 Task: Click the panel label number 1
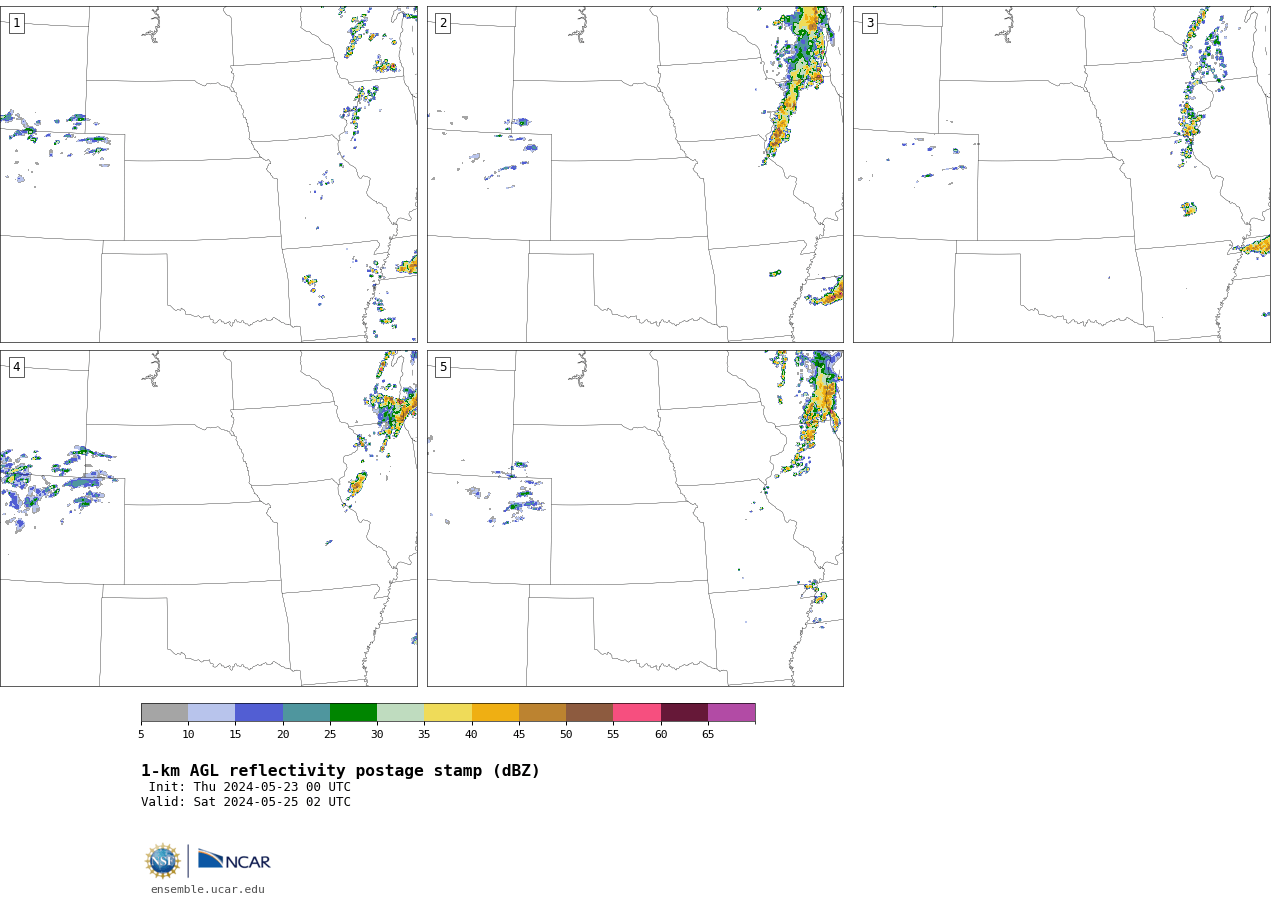(x=17, y=23)
